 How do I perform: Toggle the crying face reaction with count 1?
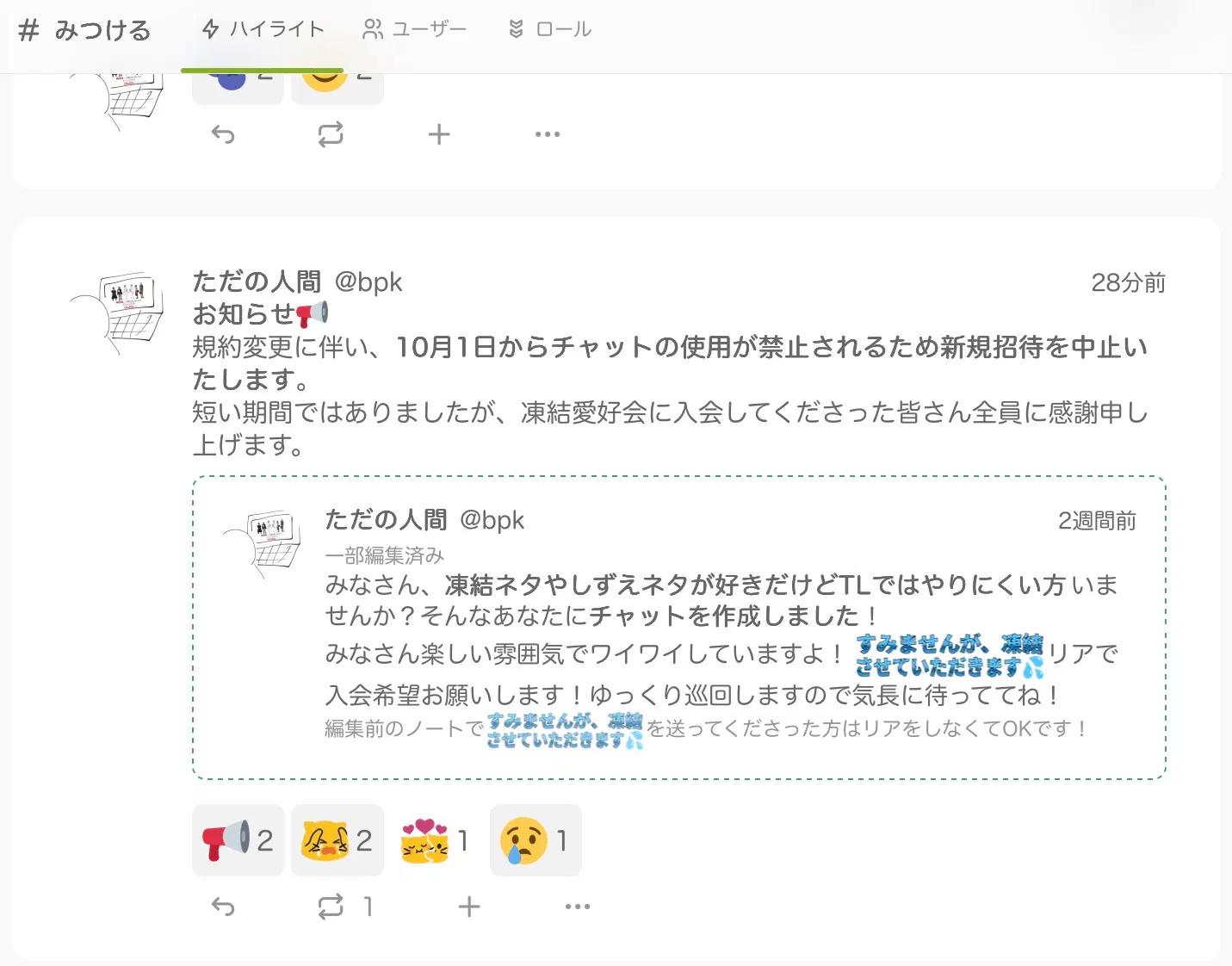(x=536, y=840)
